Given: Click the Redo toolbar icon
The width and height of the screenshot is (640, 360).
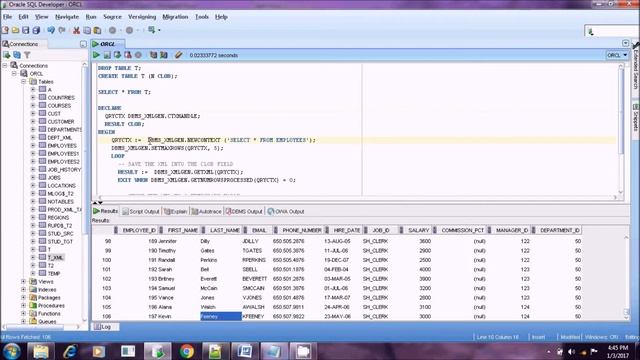Looking at the screenshot, I should pyautogui.click(x=62, y=30).
